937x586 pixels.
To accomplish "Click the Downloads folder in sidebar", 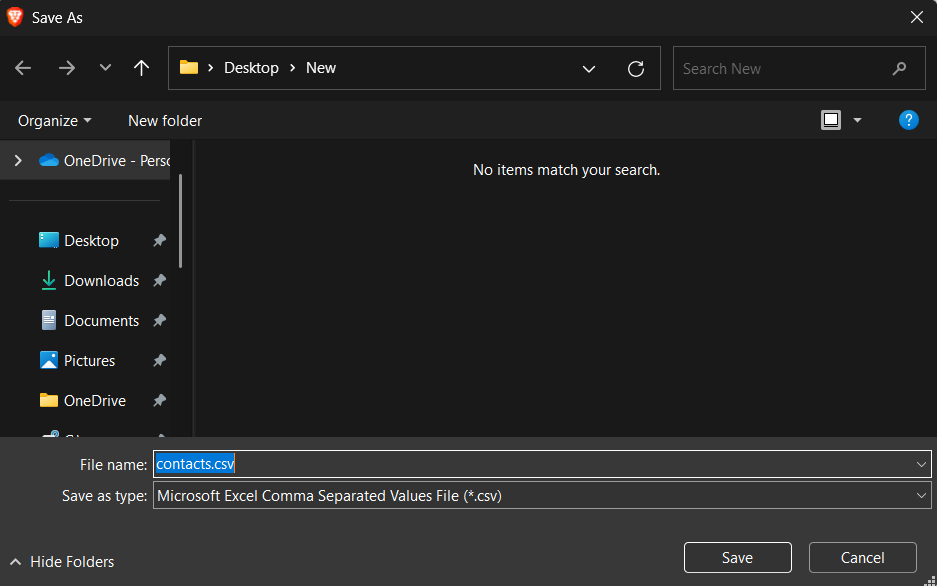I will [x=101, y=281].
